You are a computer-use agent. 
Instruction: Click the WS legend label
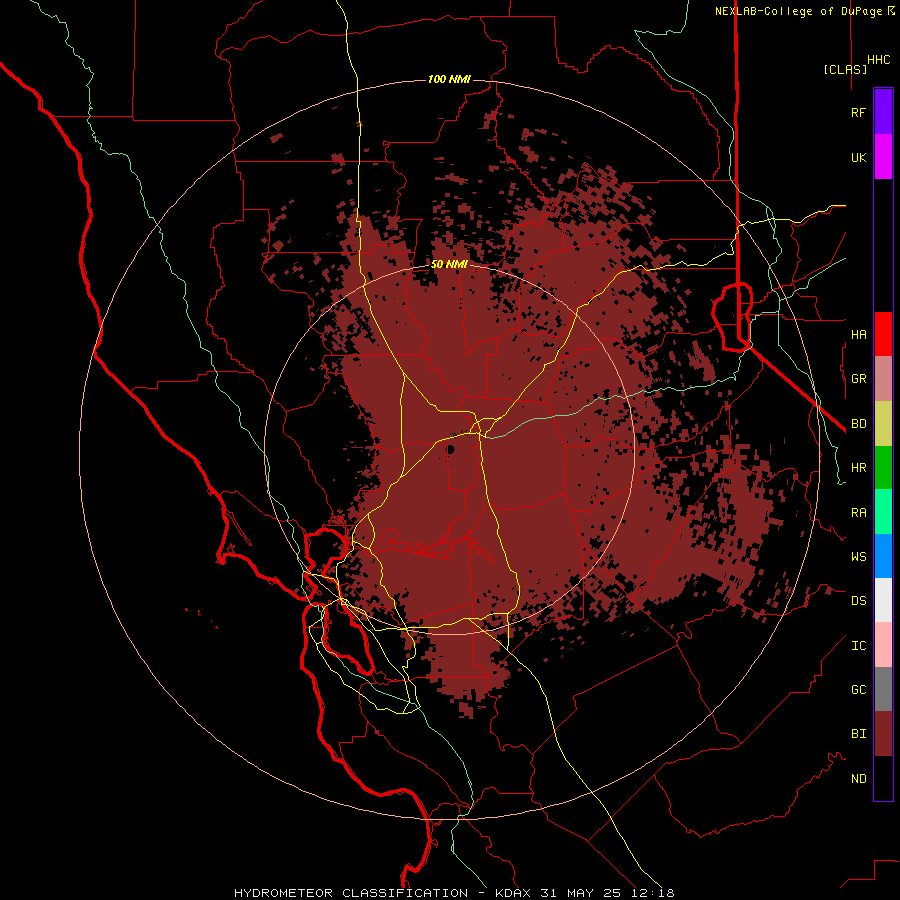tap(858, 557)
